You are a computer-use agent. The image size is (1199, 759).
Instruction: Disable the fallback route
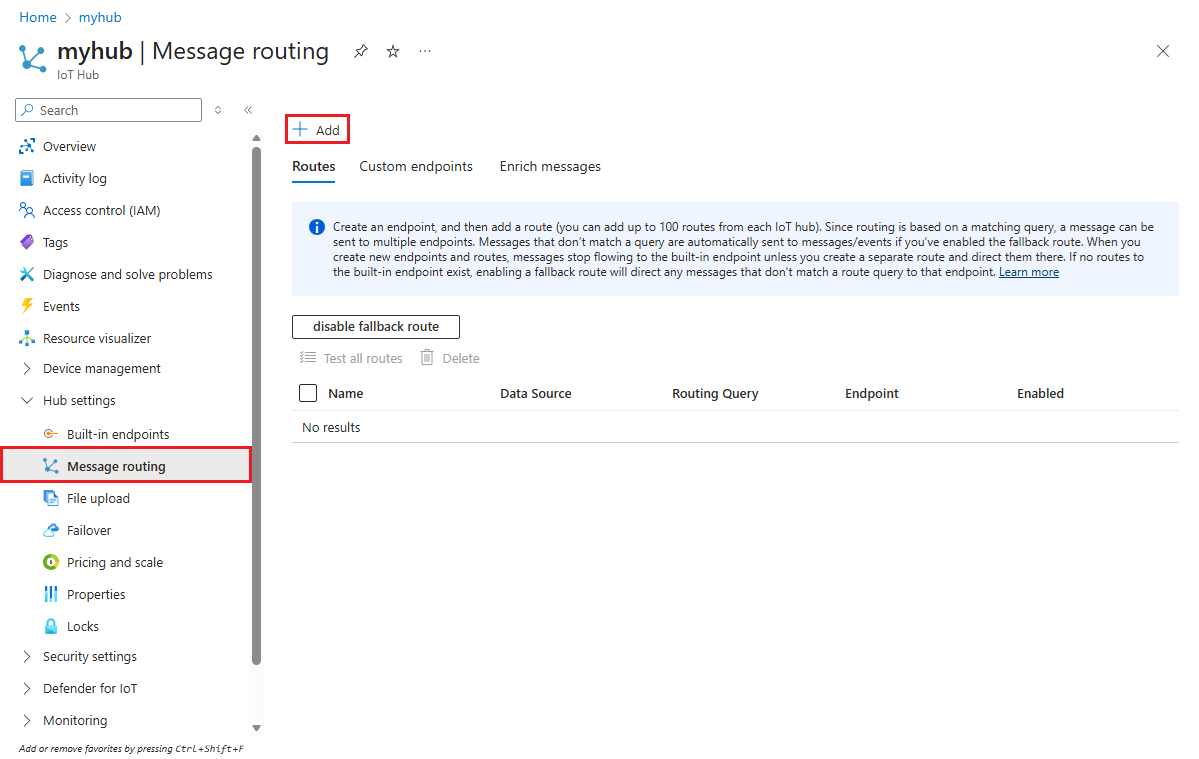coord(375,326)
